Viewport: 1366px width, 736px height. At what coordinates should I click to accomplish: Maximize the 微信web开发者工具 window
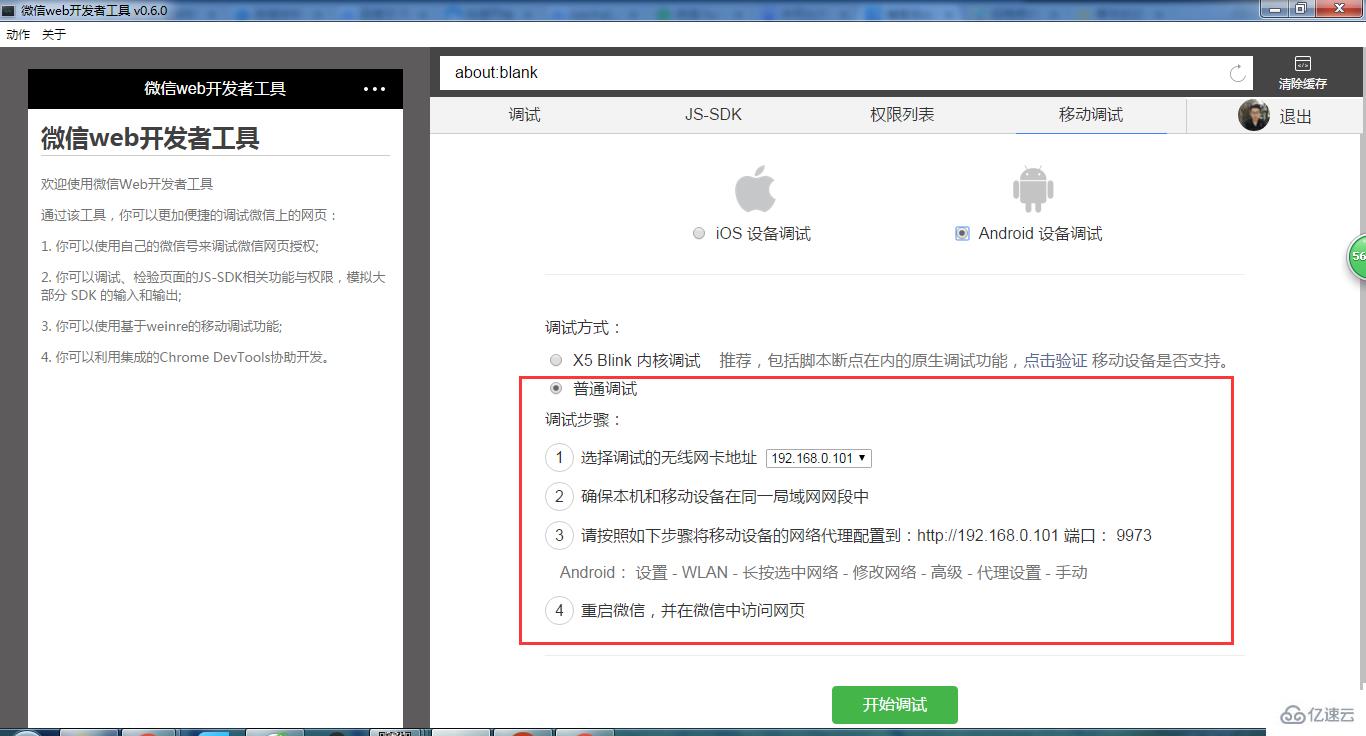point(1301,8)
